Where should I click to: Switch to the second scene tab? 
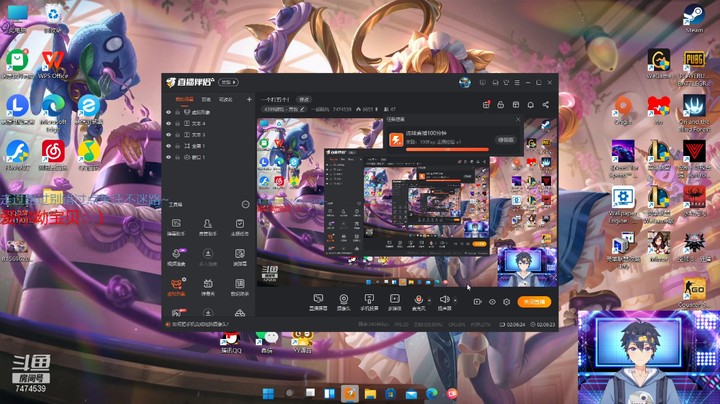[x=206, y=99]
